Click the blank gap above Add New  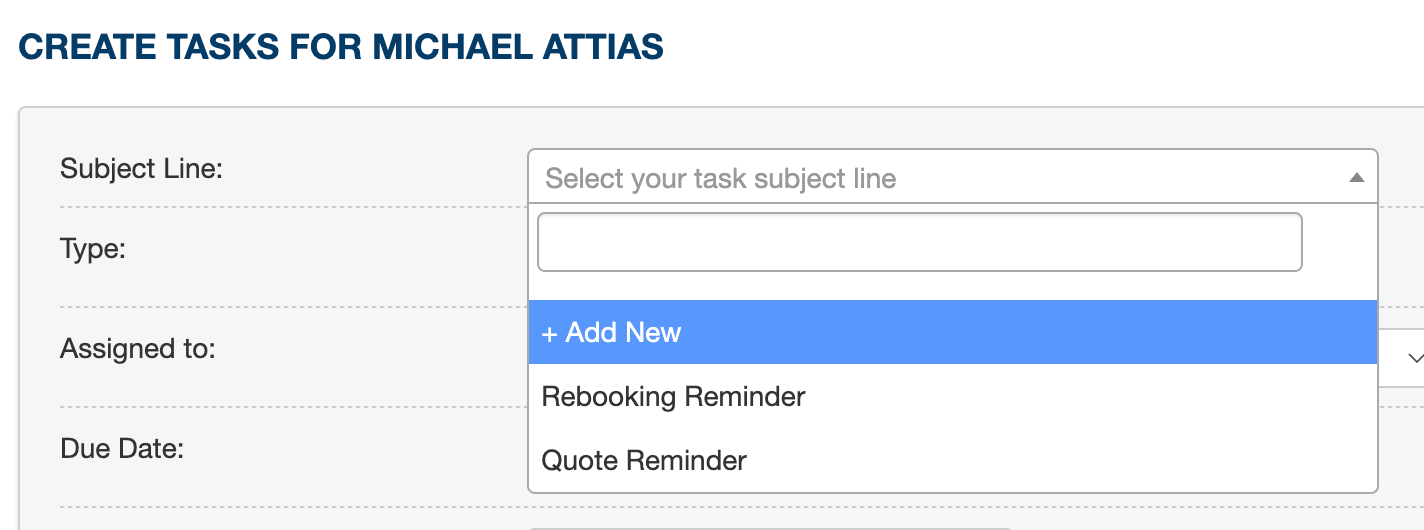pyautogui.click(x=953, y=286)
